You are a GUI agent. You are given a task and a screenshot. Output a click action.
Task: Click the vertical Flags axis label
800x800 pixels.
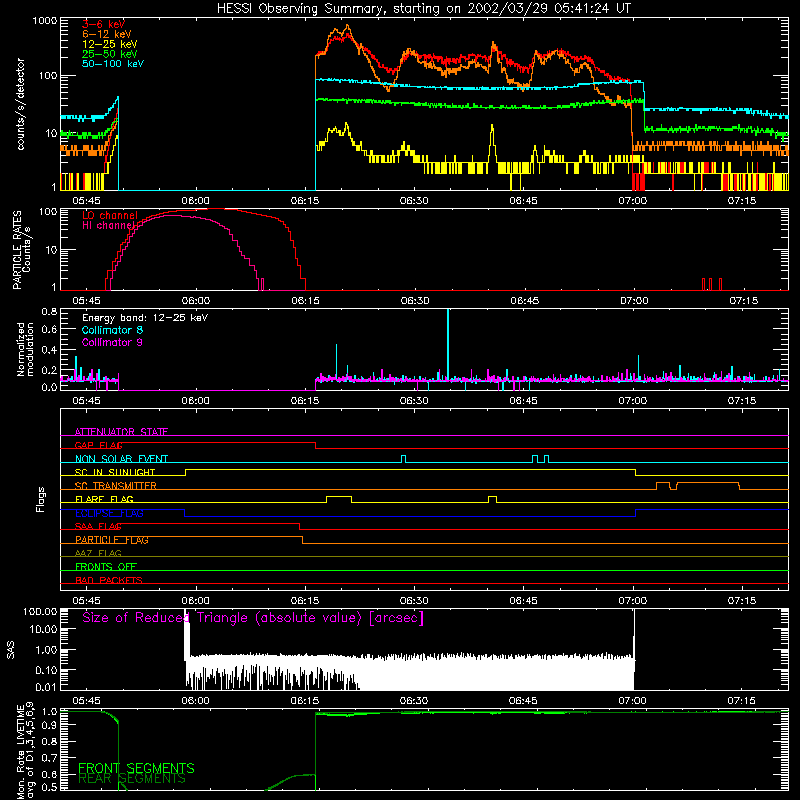point(41,499)
